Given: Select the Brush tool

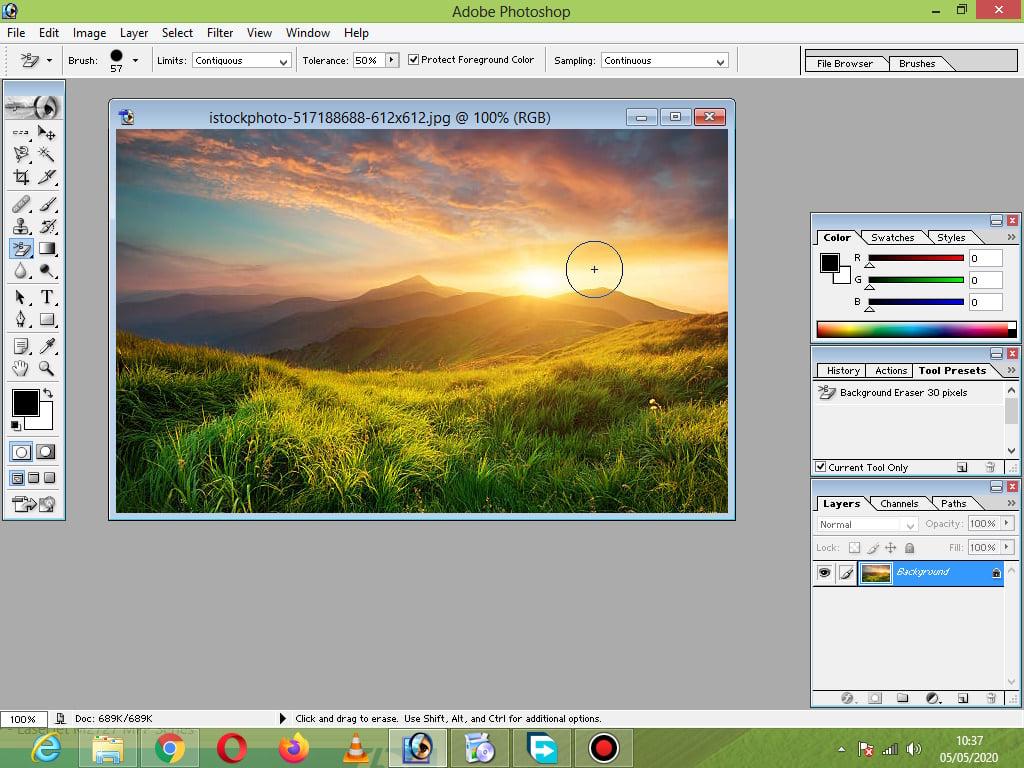Looking at the screenshot, I should [48, 204].
